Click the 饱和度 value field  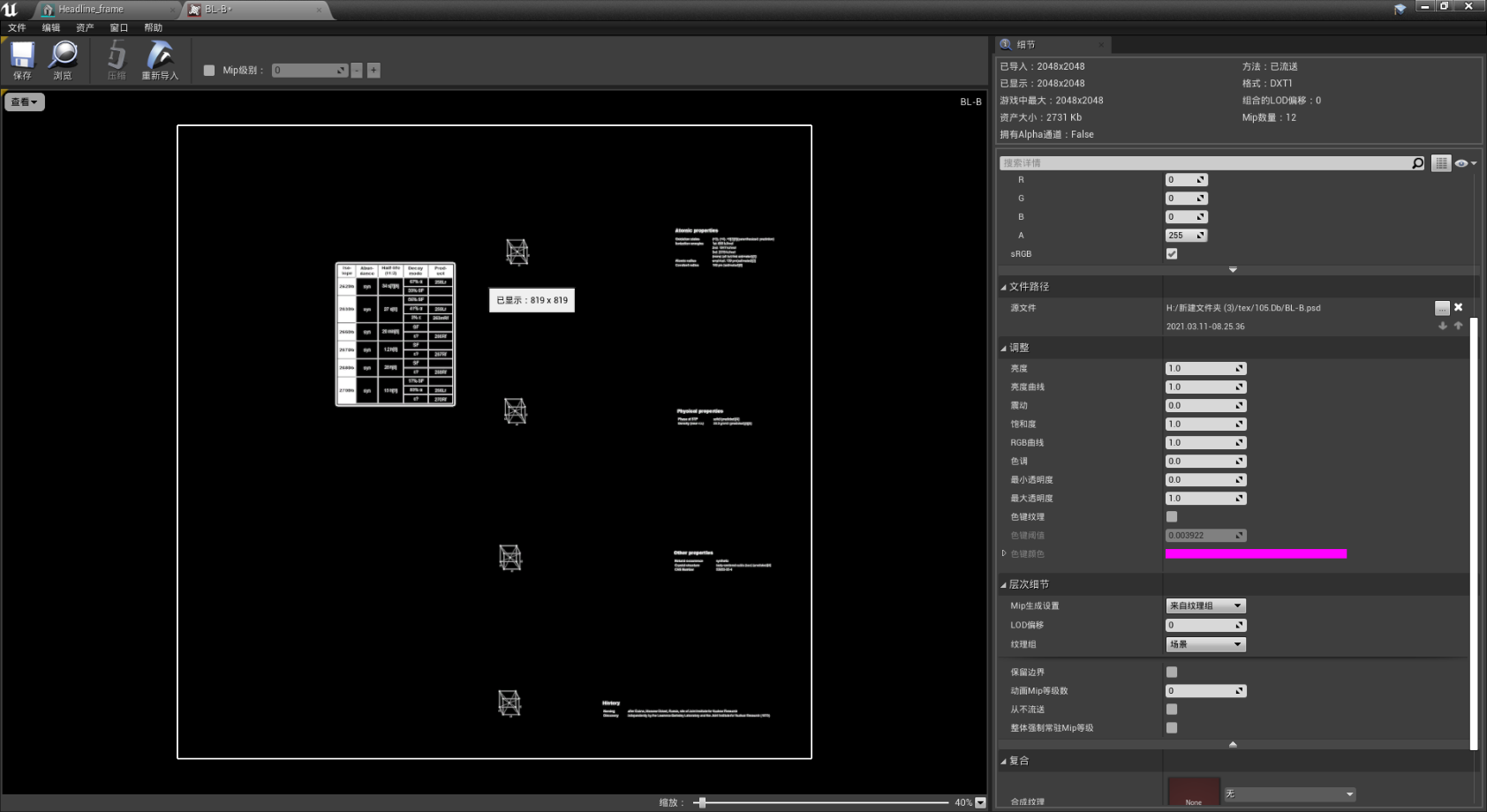[x=1205, y=425]
